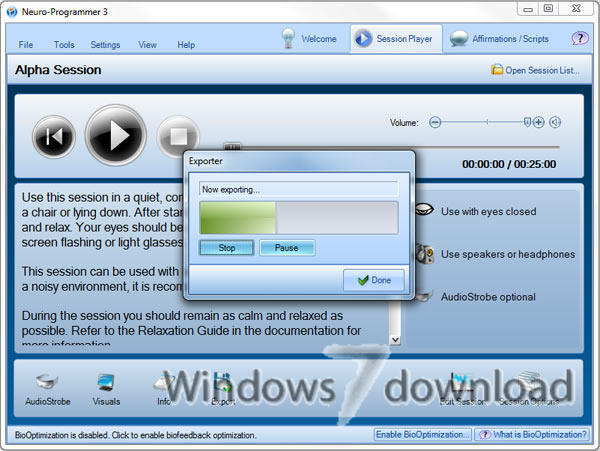Click Use speakers or headphones label
Screen dimensions: 600x451
(508, 254)
